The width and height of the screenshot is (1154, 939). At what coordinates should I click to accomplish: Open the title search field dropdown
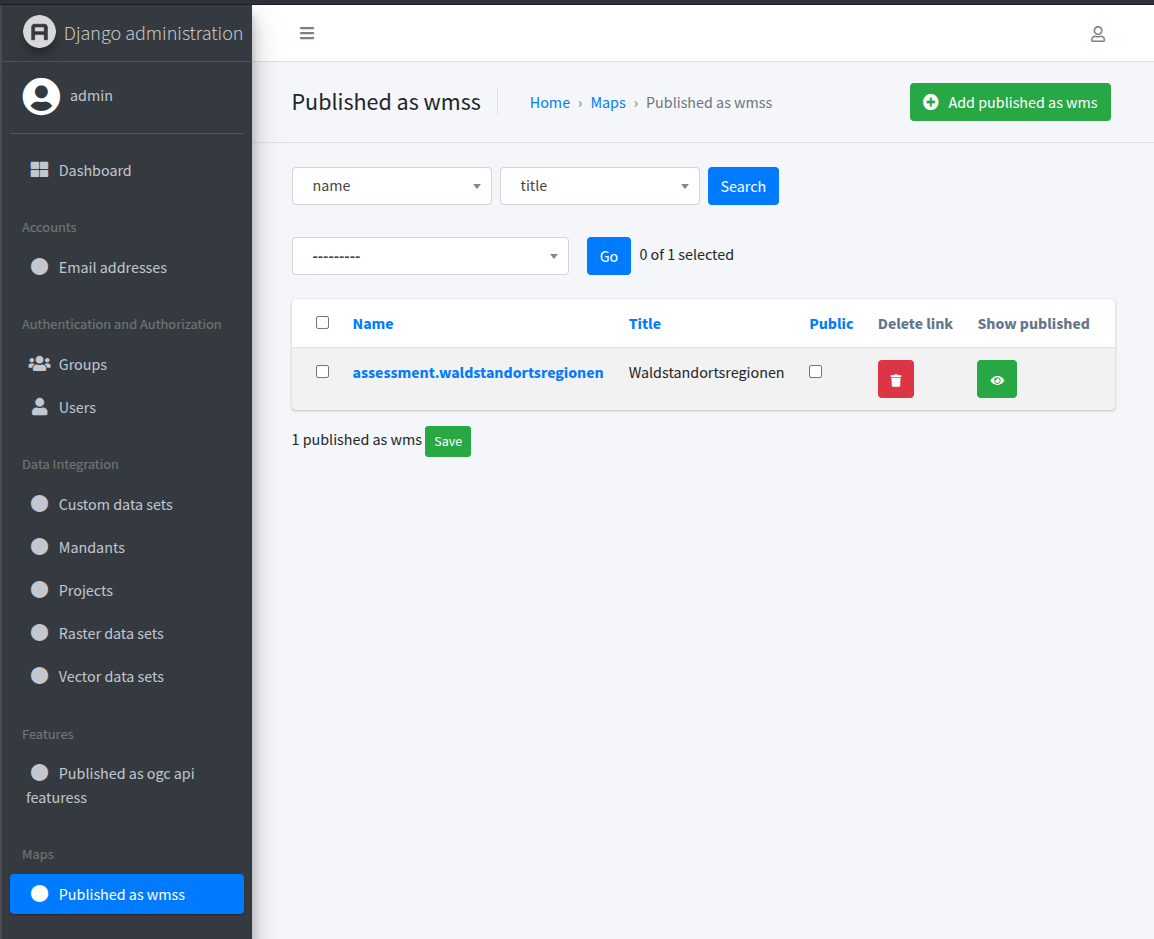[x=600, y=186]
